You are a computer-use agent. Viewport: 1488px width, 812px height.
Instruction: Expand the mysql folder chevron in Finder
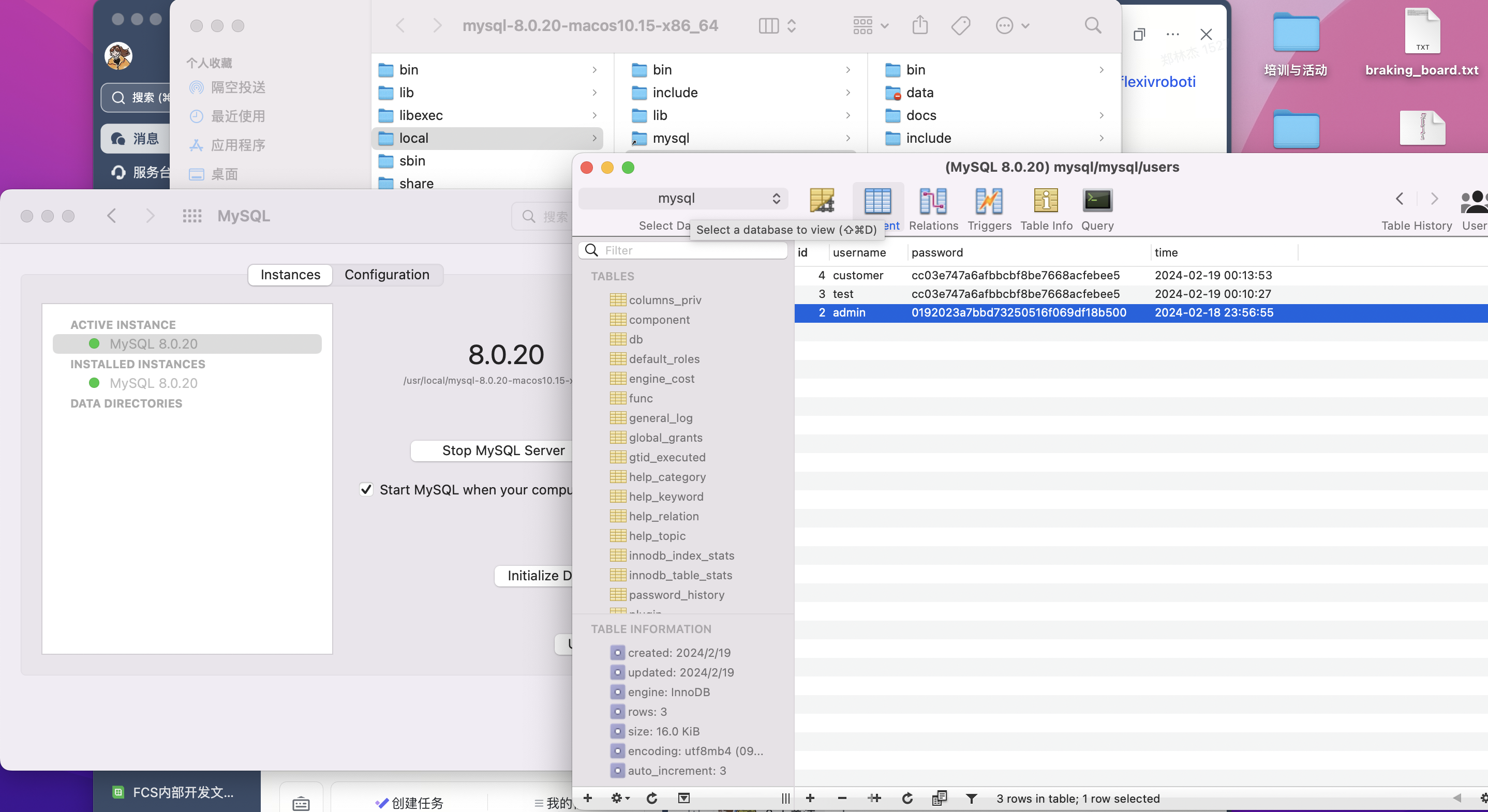(x=847, y=138)
